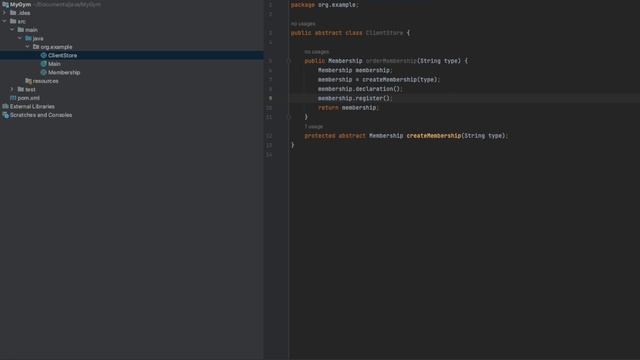Click 'package' keyword on line 1
This screenshot has height=360, width=640.
tap(303, 5)
